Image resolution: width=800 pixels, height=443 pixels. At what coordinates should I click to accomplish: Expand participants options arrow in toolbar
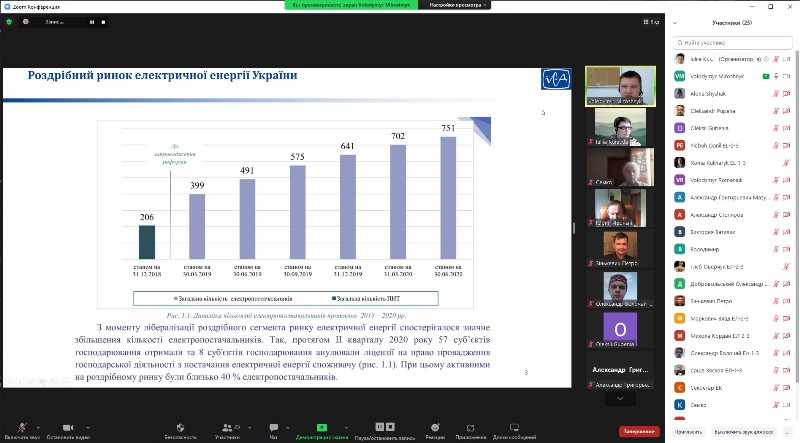click(x=249, y=428)
